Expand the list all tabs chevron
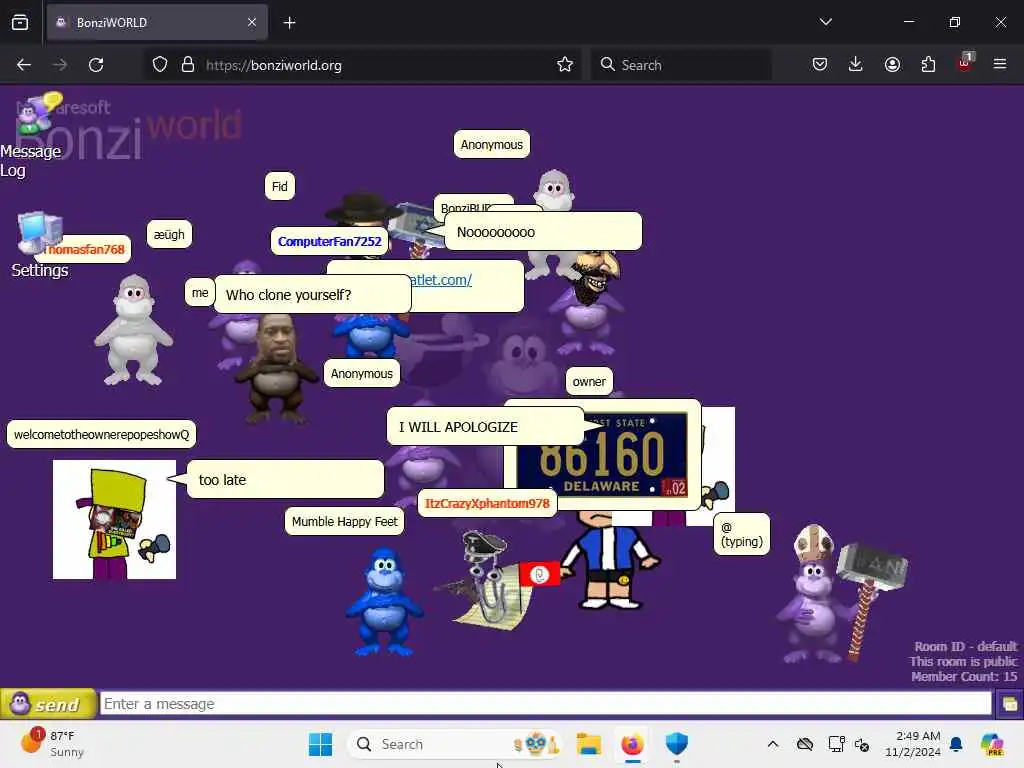 coord(825,22)
